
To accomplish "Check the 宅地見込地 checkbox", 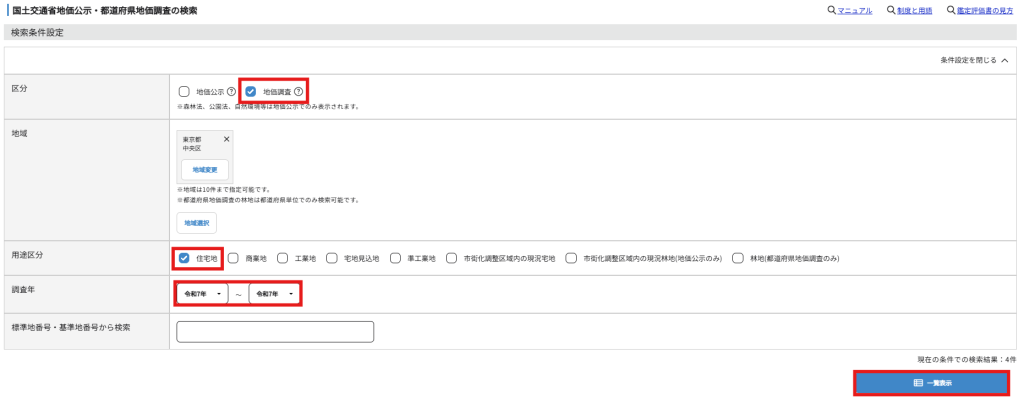I will pos(332,258).
